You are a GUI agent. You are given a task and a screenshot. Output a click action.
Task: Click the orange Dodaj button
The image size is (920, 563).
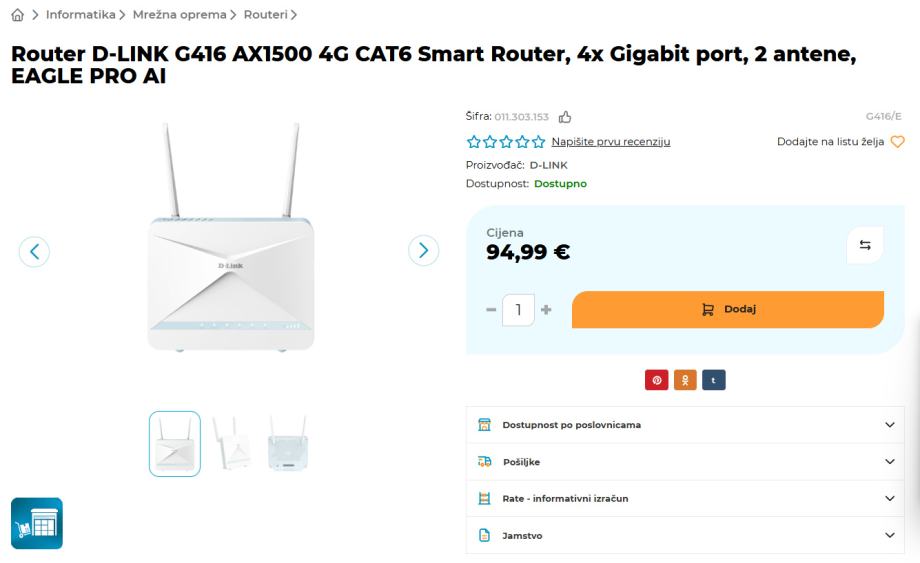[x=728, y=309]
